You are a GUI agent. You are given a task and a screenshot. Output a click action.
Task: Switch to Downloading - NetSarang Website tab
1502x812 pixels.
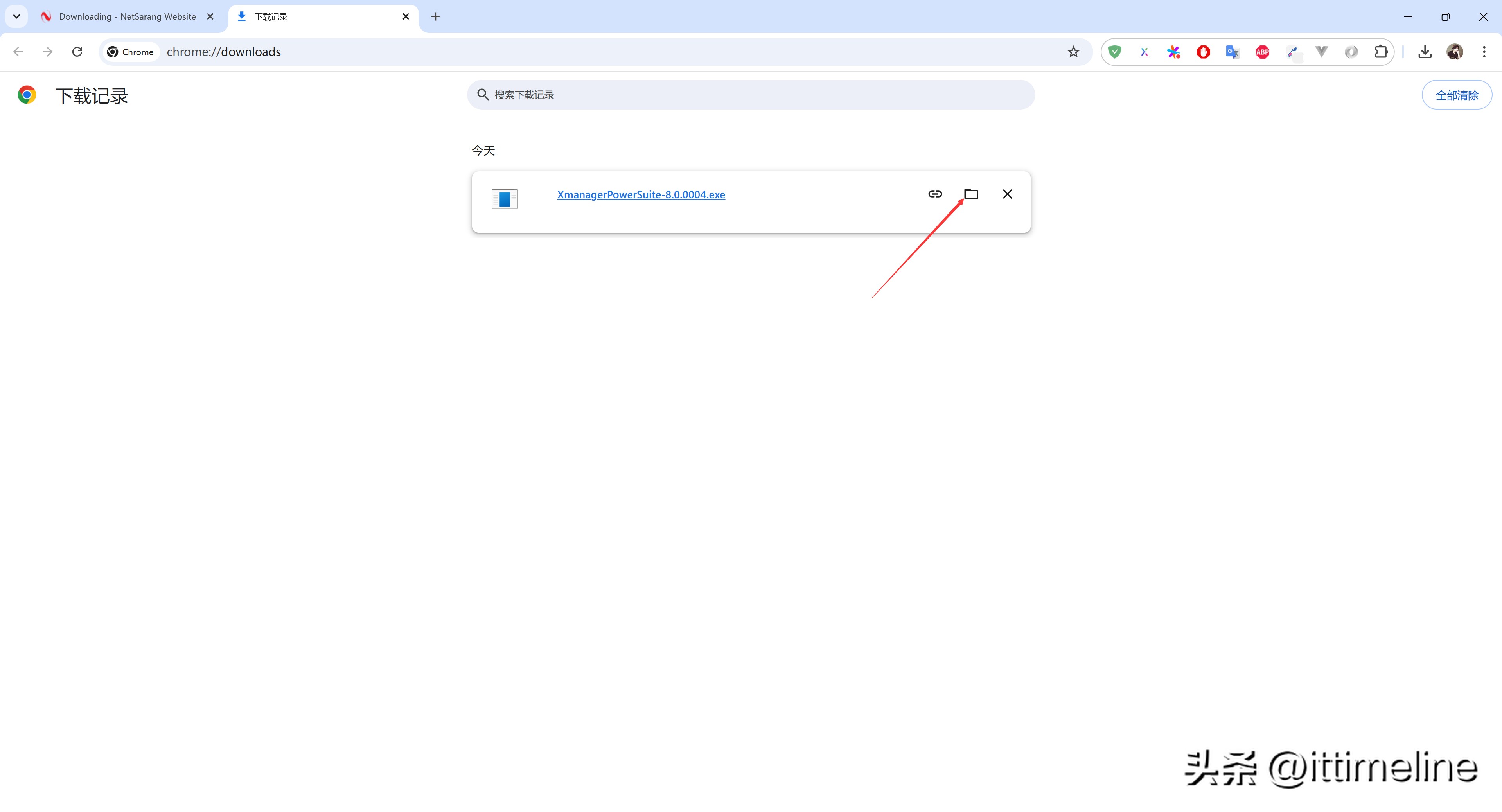click(127, 16)
